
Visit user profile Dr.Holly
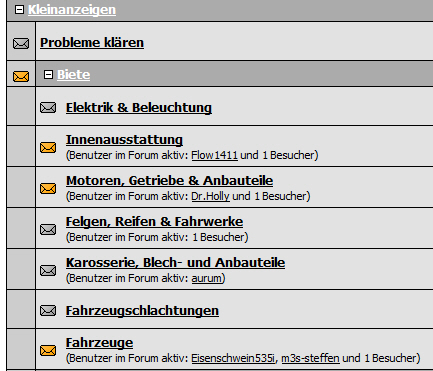tap(210, 196)
